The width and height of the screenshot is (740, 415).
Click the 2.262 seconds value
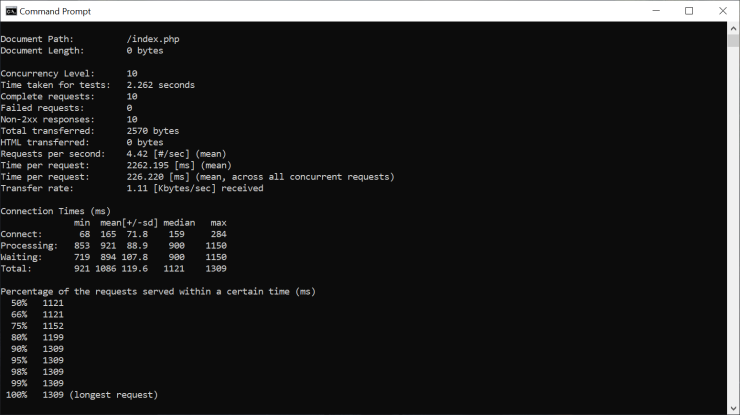(x=160, y=85)
